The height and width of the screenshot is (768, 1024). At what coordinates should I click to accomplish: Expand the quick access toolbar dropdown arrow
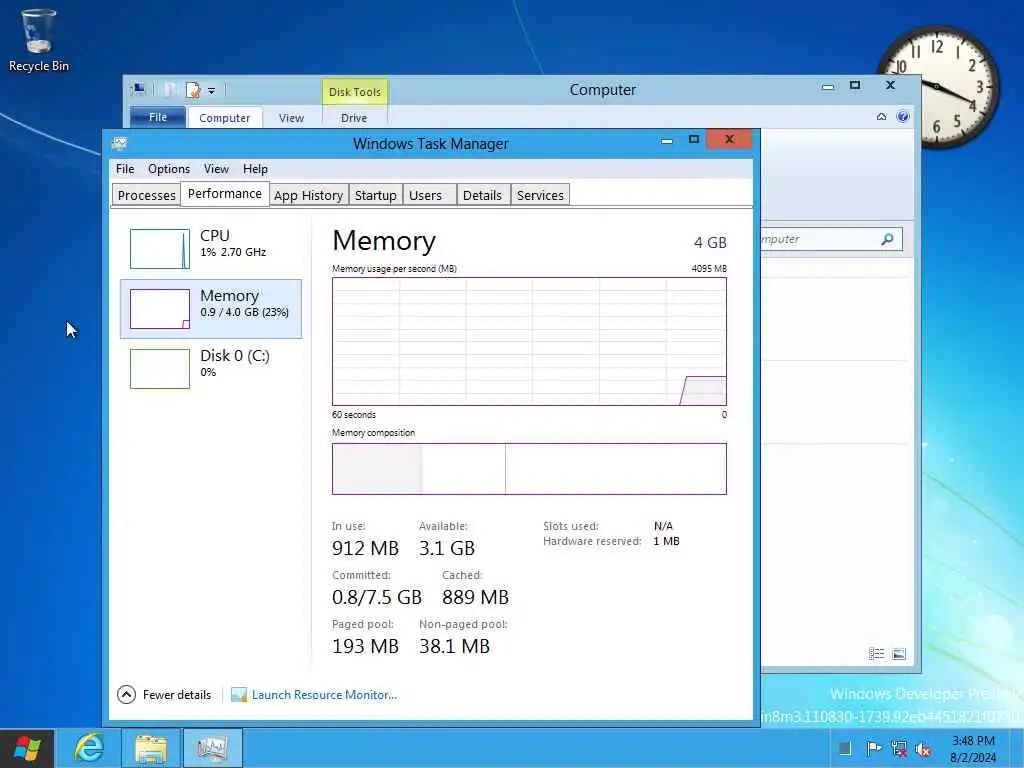point(212,91)
